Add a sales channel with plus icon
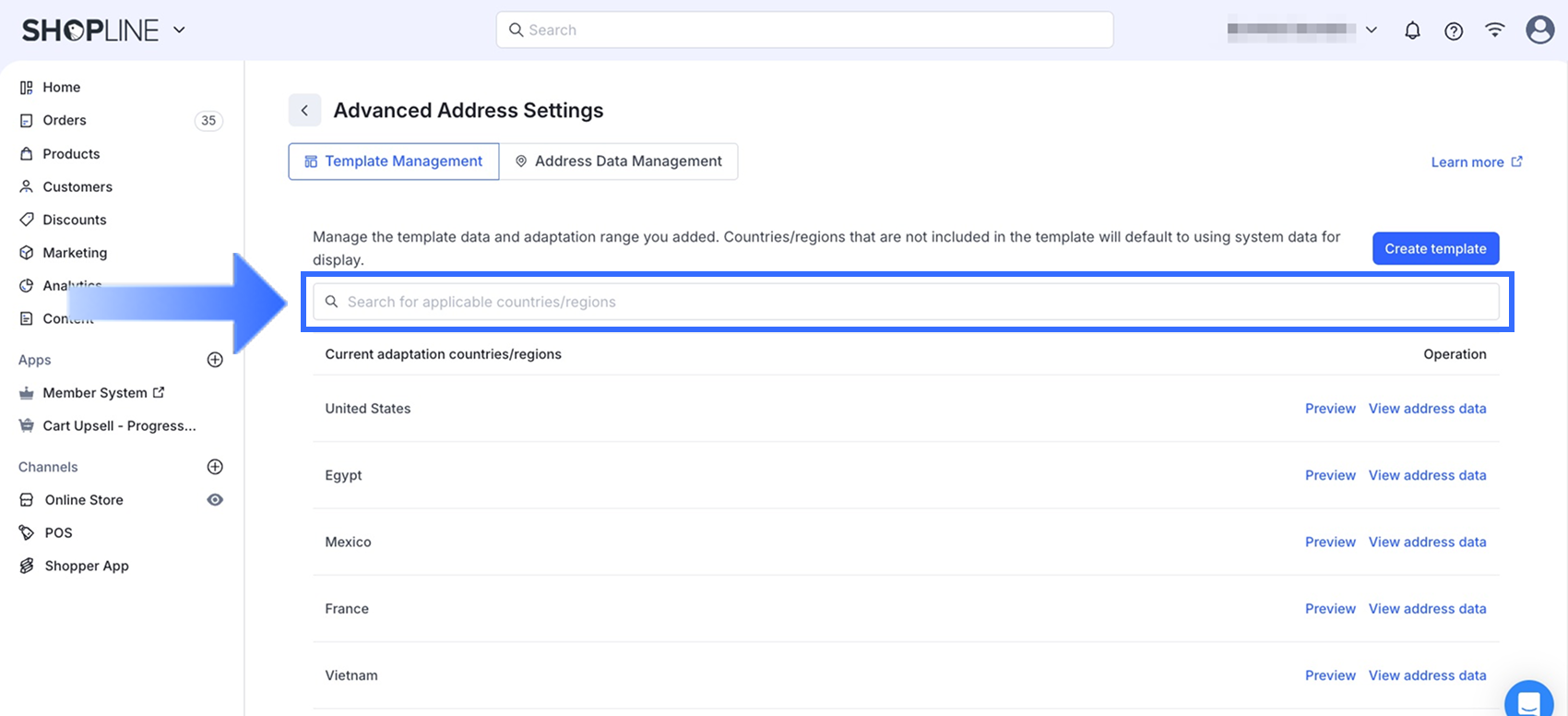 (215, 467)
